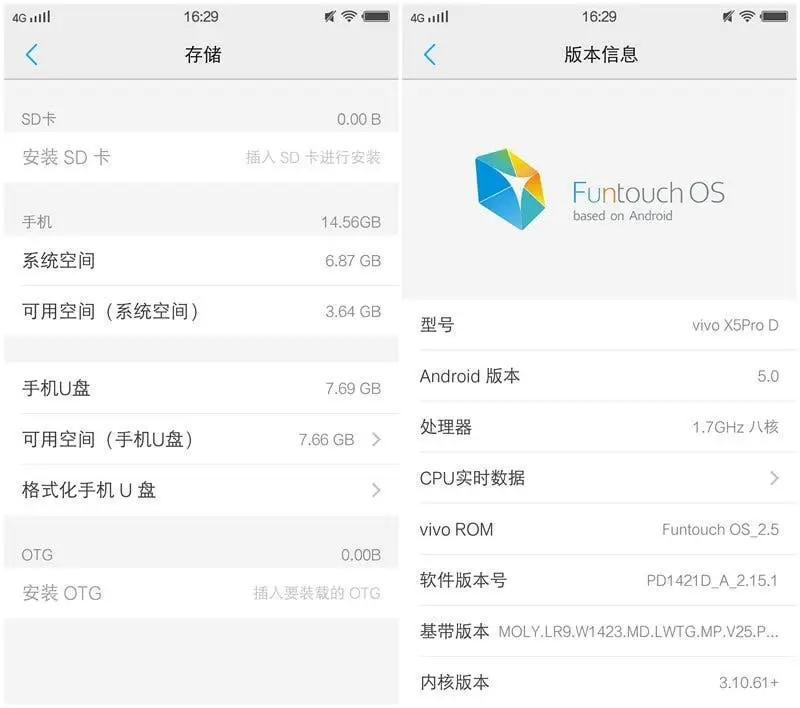Tap battery icon in right status bar

point(774,16)
